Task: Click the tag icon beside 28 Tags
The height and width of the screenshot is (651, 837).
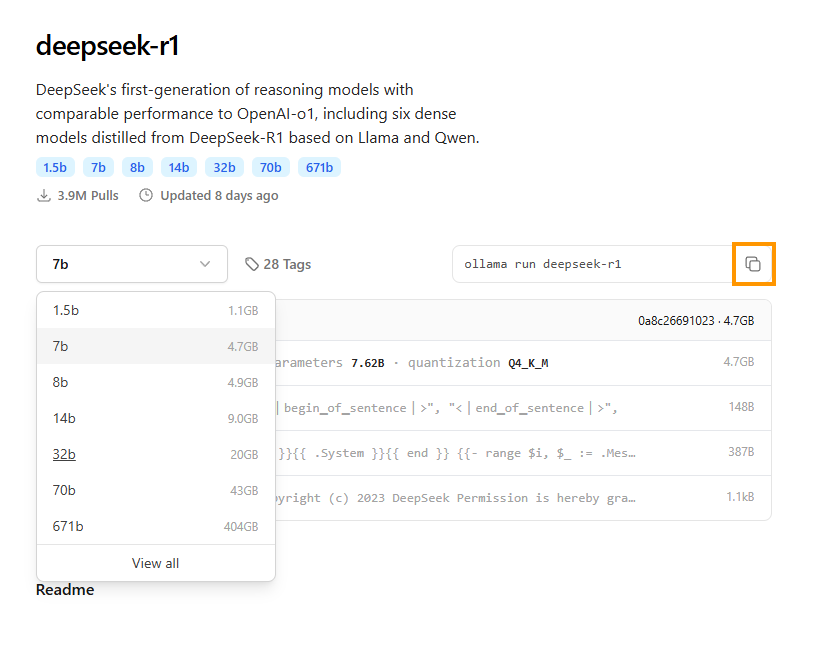Action: click(x=251, y=264)
